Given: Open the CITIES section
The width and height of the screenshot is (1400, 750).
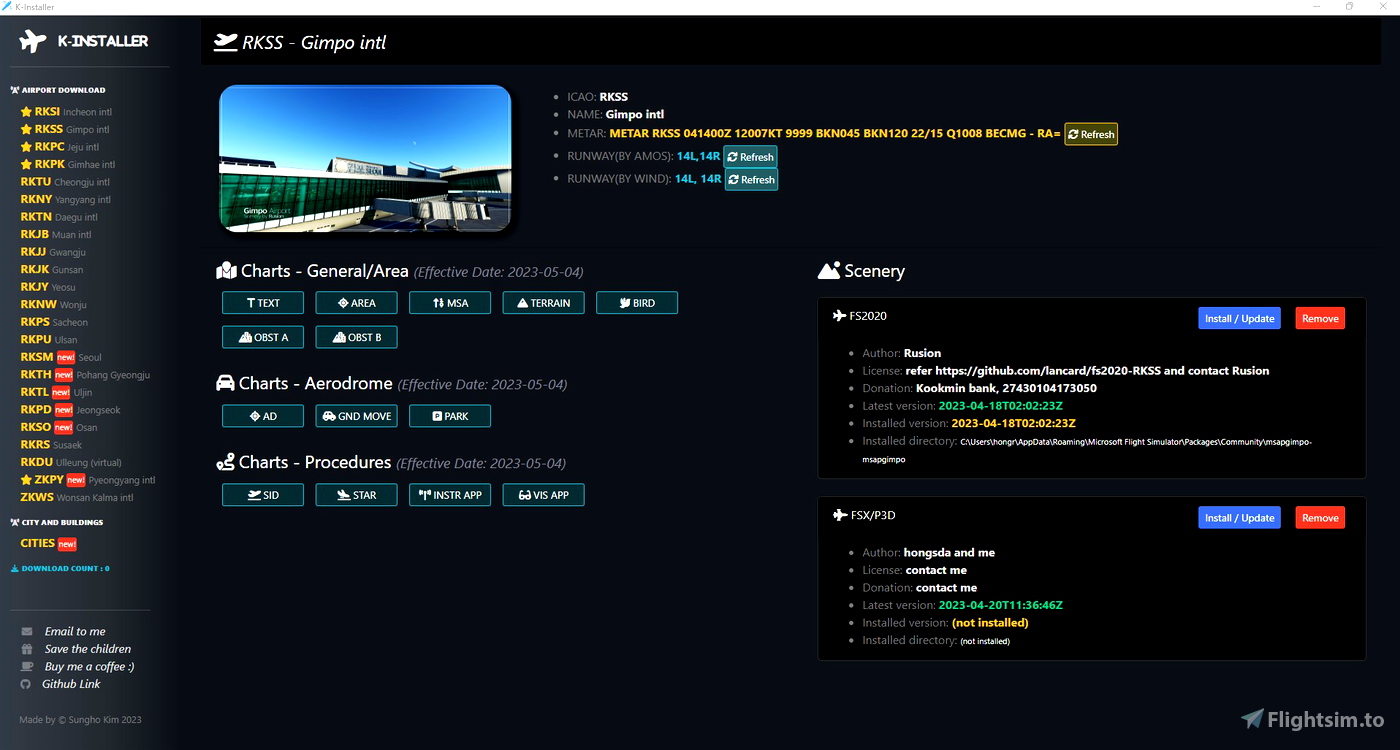Looking at the screenshot, I should tap(48, 543).
